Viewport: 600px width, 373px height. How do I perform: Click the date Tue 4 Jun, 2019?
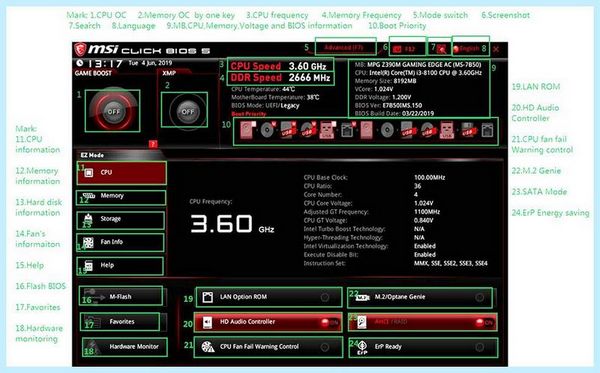(150, 63)
